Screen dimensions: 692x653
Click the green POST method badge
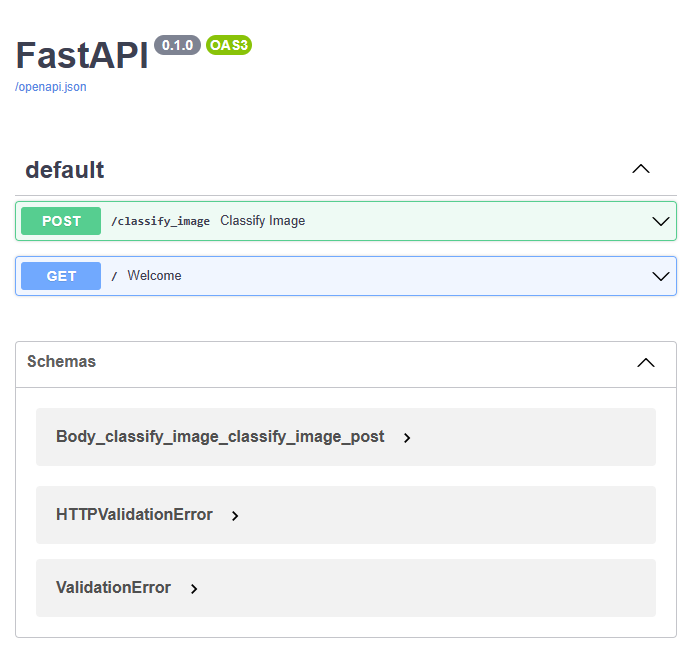pos(61,221)
